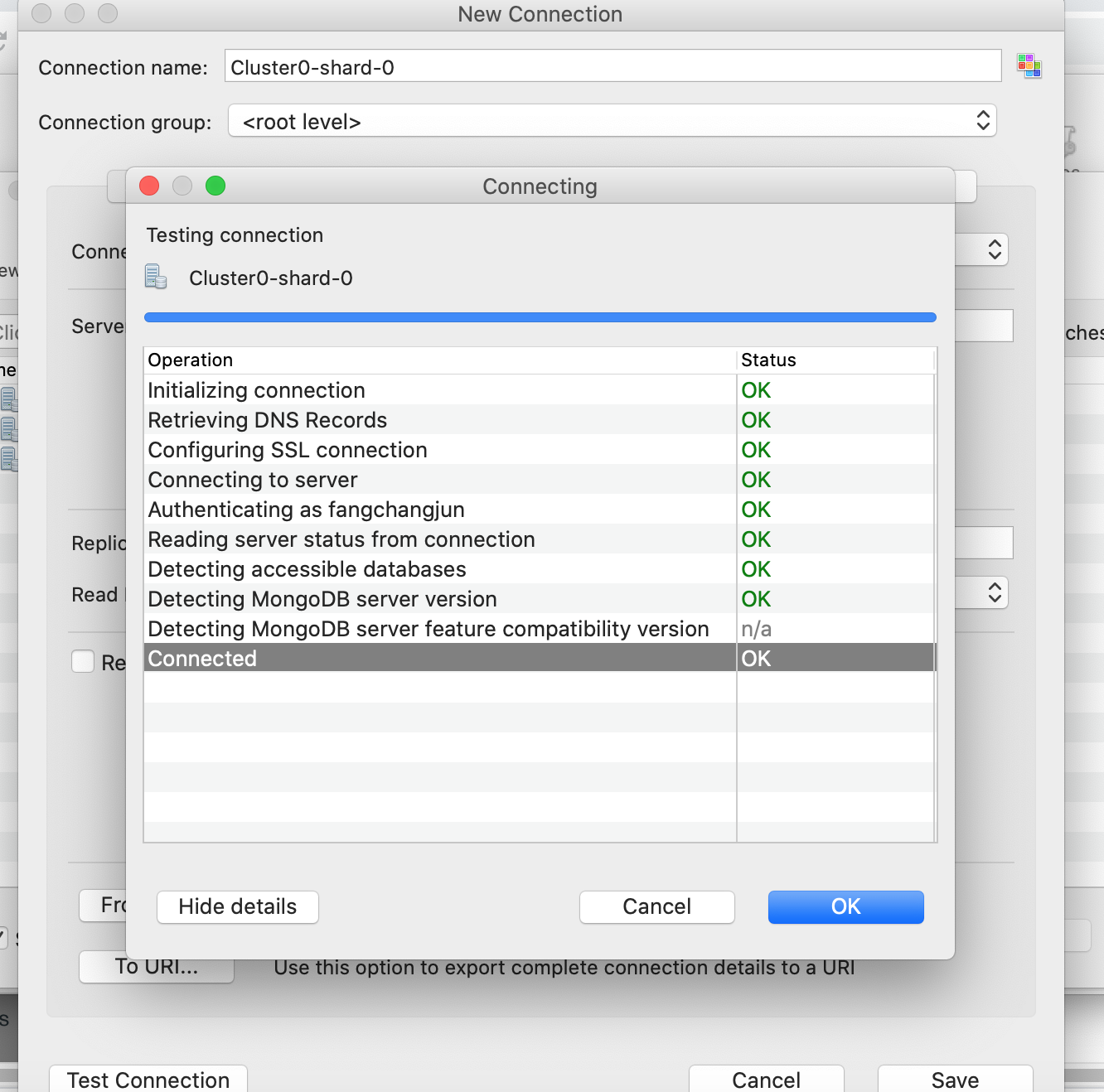Click the Status column header
This screenshot has height=1092, width=1104.
coord(835,360)
